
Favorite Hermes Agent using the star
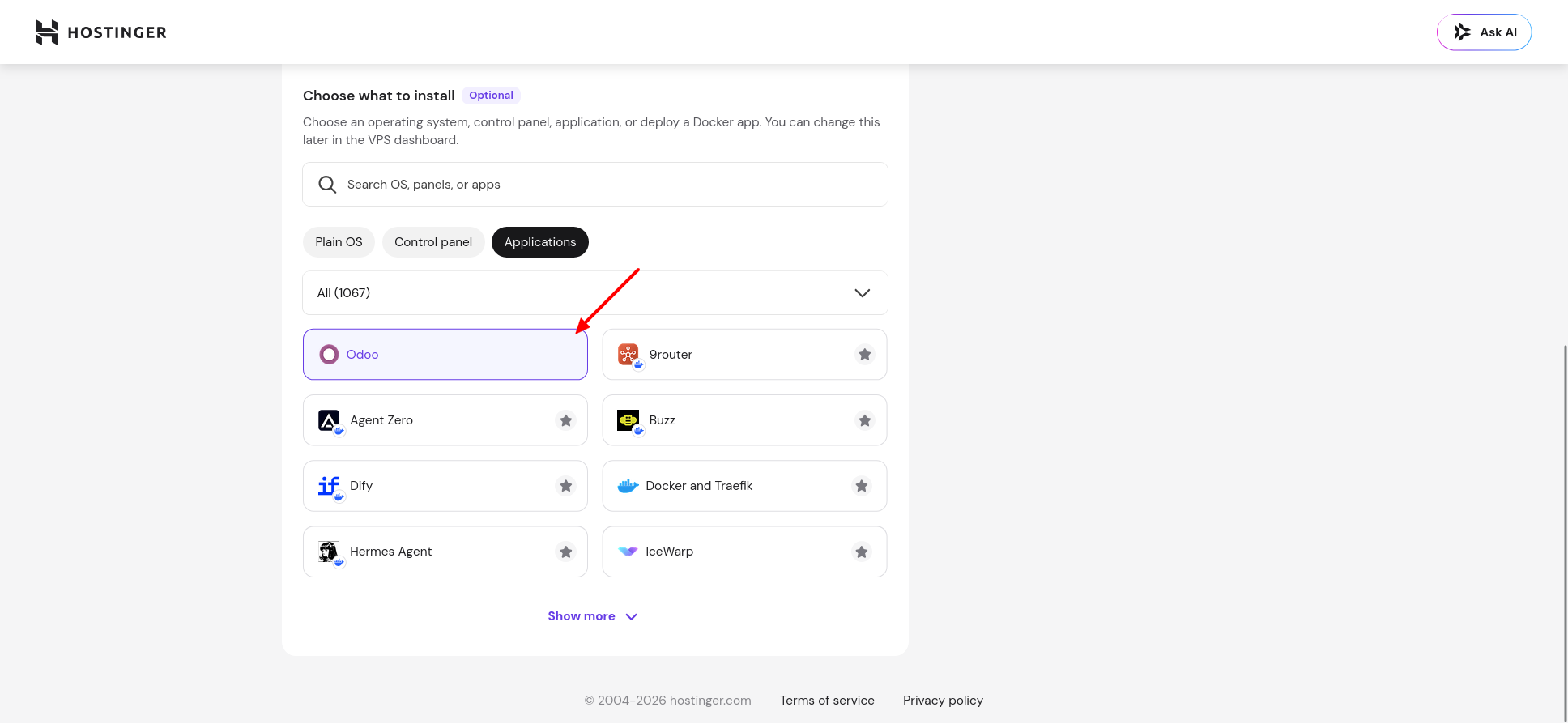pos(566,552)
